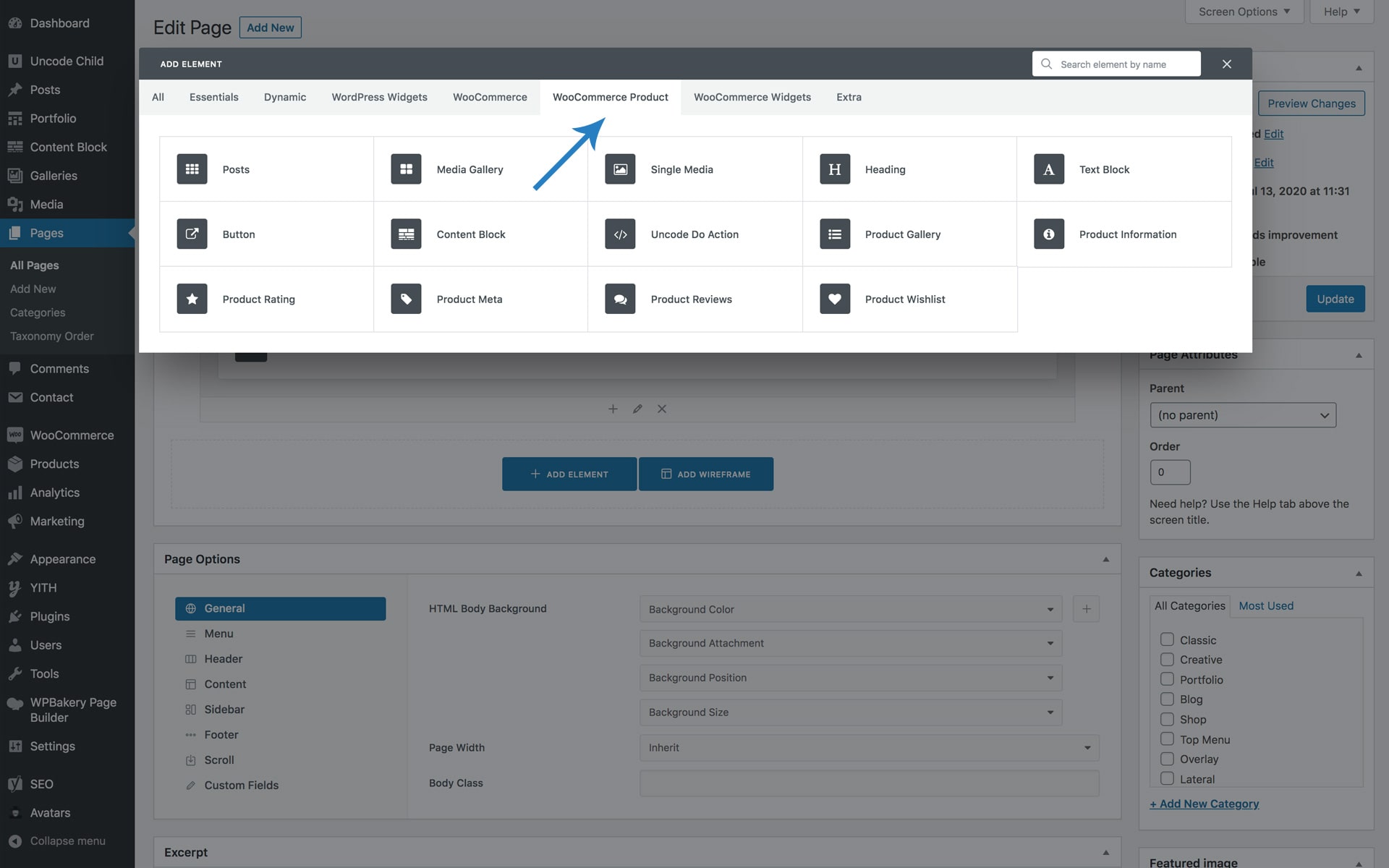Choose the Product Wishlist heart icon
Viewport: 1389px width, 868px height.
pos(834,299)
